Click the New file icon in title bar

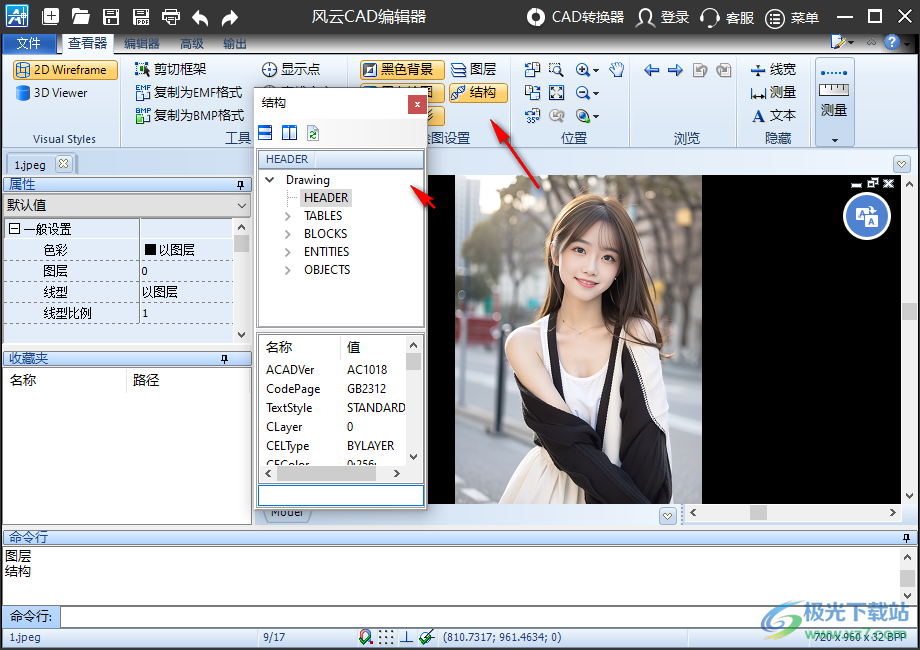click(x=50, y=16)
